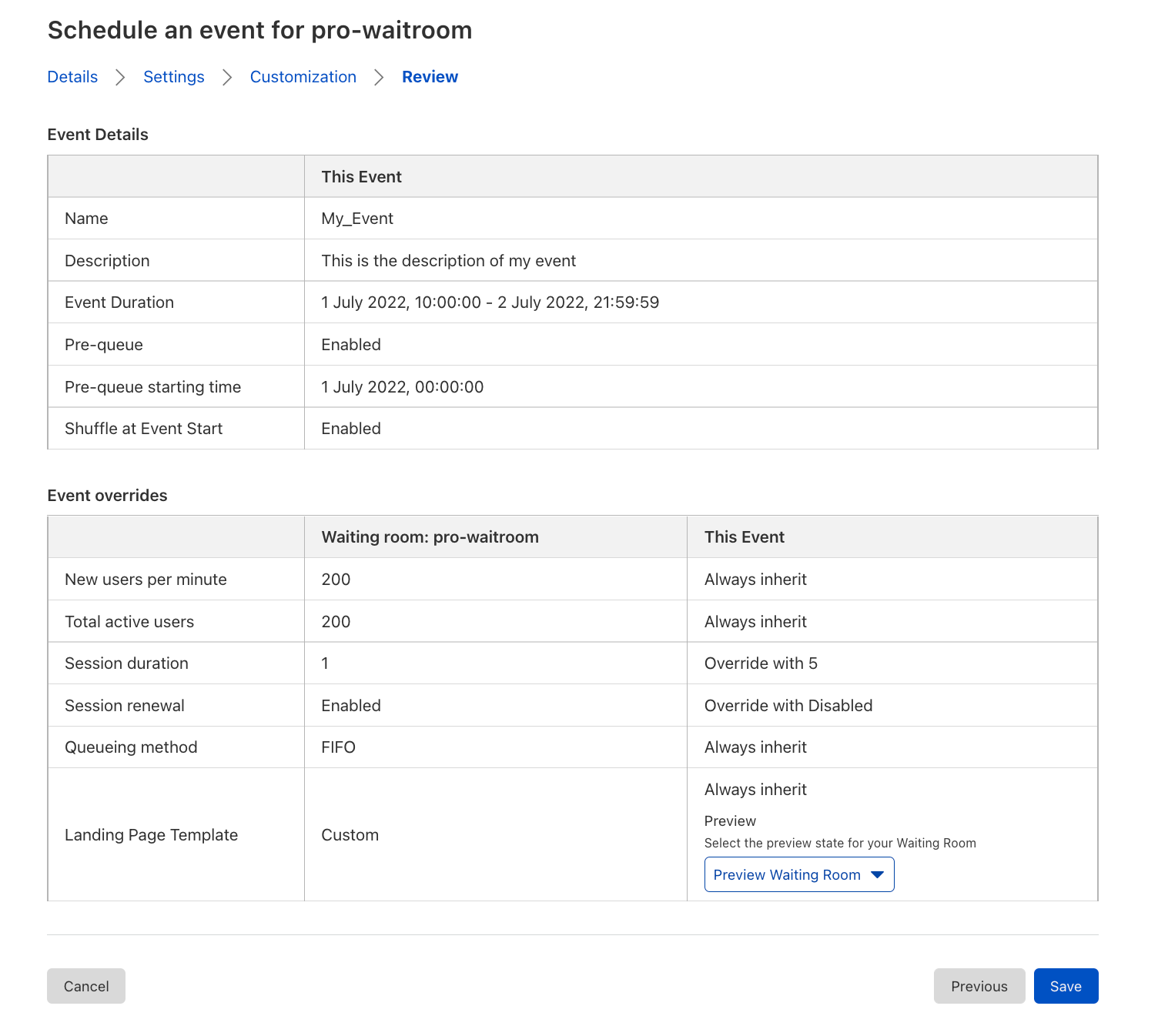Click the Queueing method Always inherit value

click(755, 747)
